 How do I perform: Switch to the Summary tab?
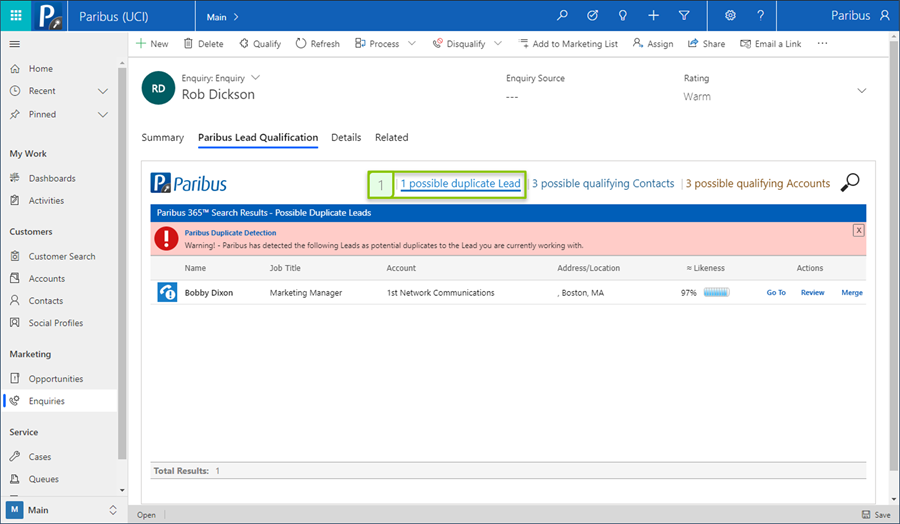point(162,138)
